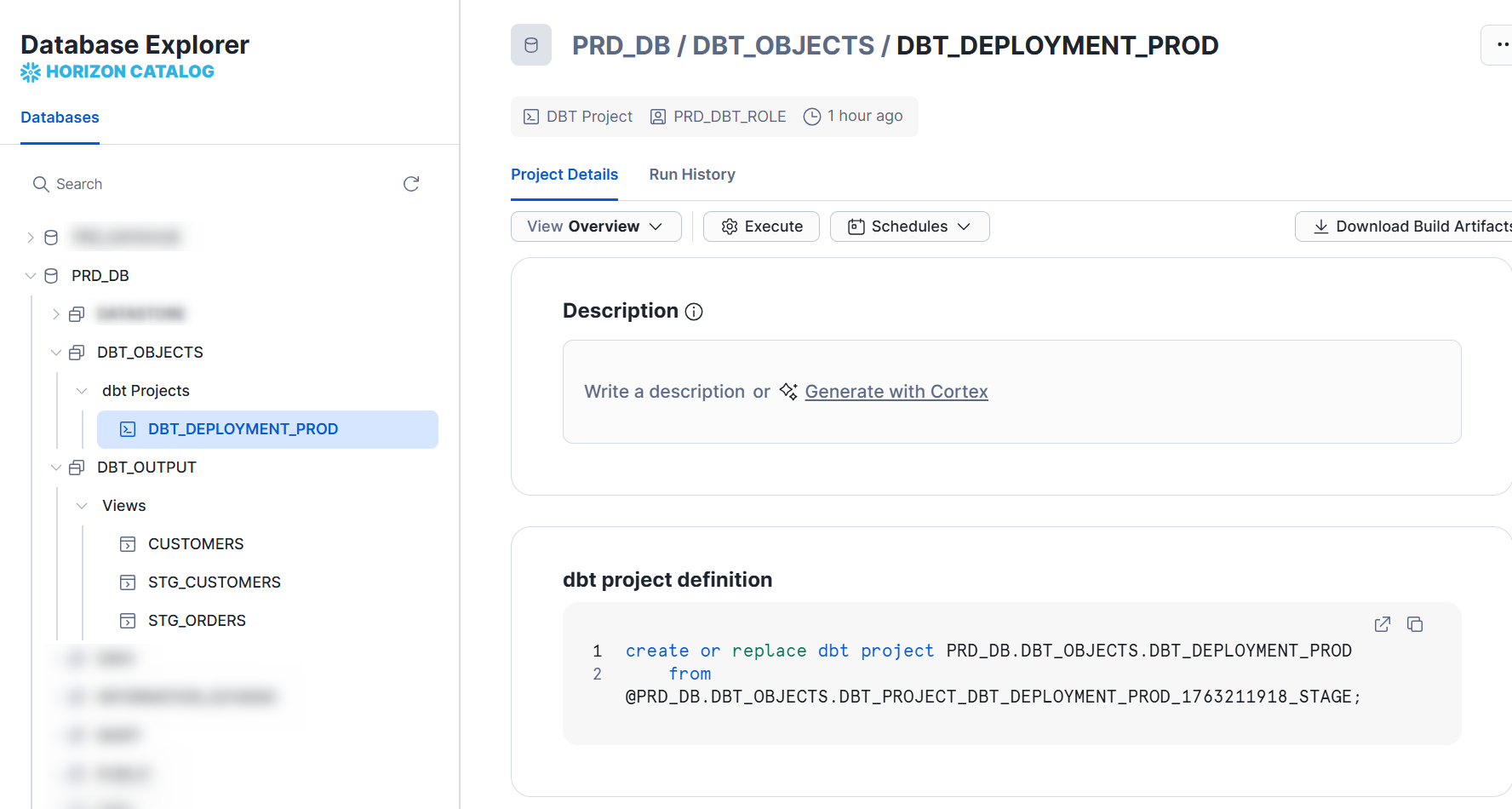Viewport: 1512px width, 809px height.
Task: Open the View Overview dropdown
Action: (x=596, y=227)
